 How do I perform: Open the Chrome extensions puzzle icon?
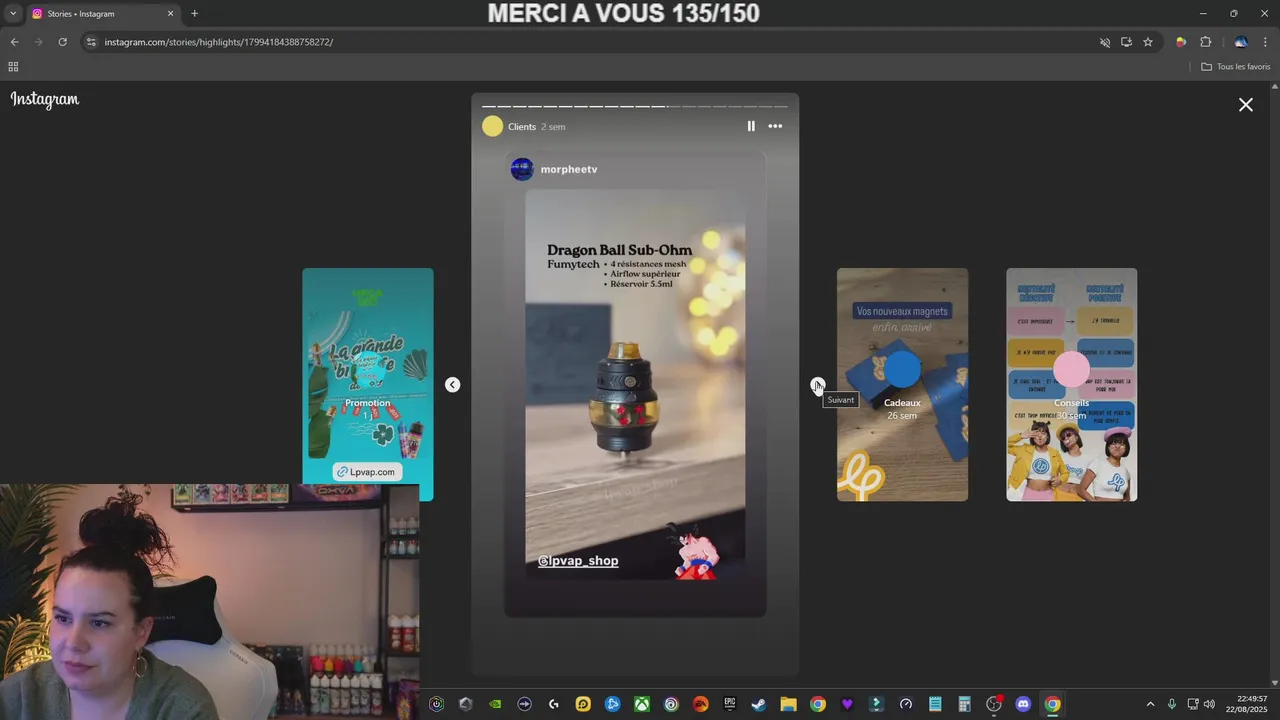pos(1205,42)
